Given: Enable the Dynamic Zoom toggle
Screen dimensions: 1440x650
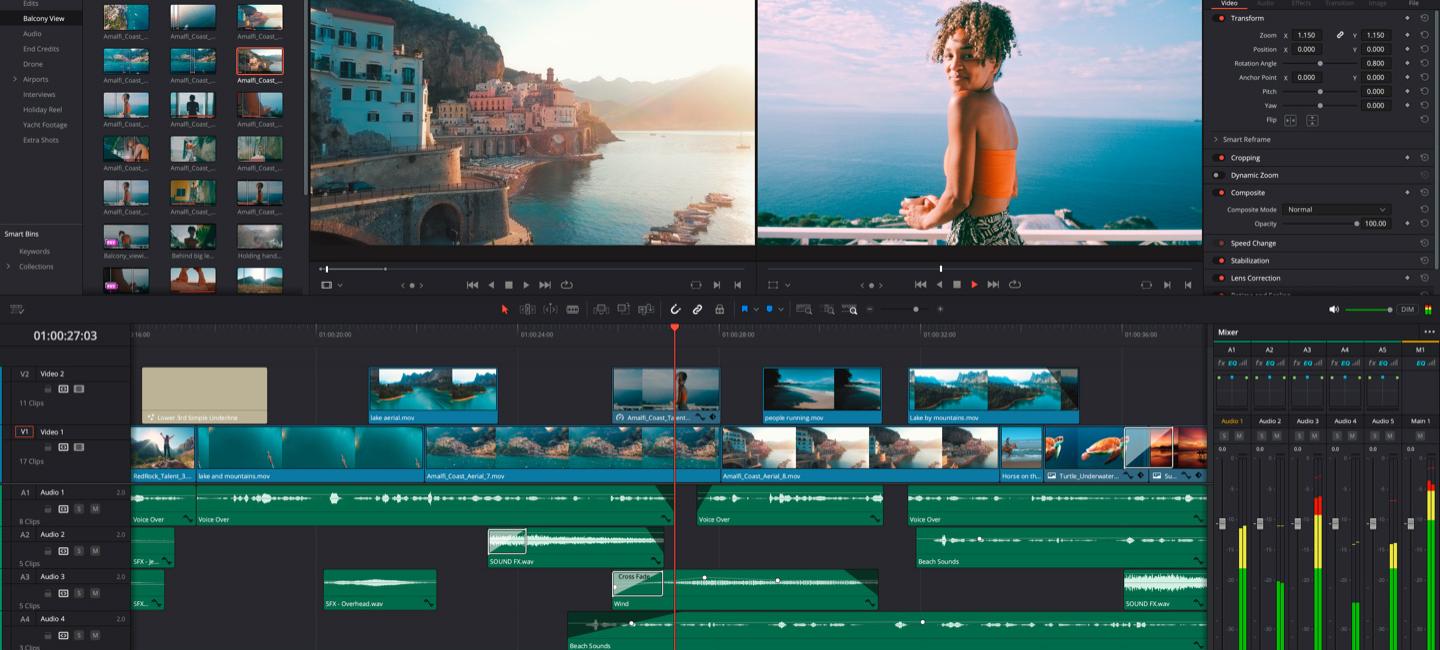Looking at the screenshot, I should (x=1218, y=175).
